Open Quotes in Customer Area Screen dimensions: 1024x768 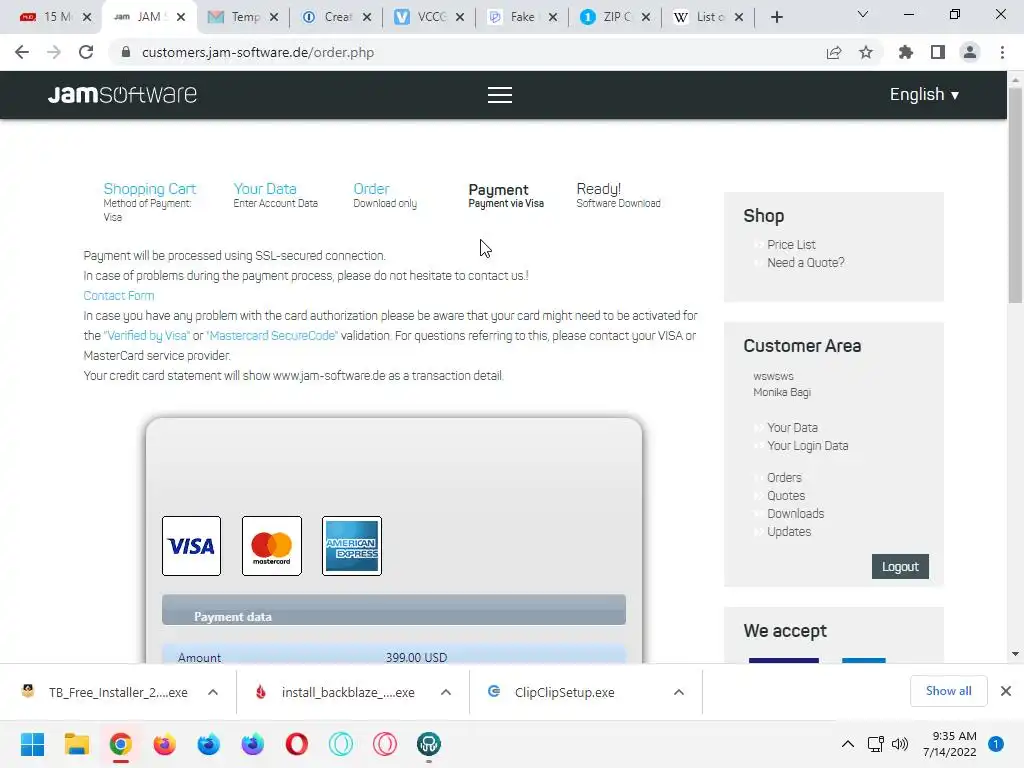point(786,496)
